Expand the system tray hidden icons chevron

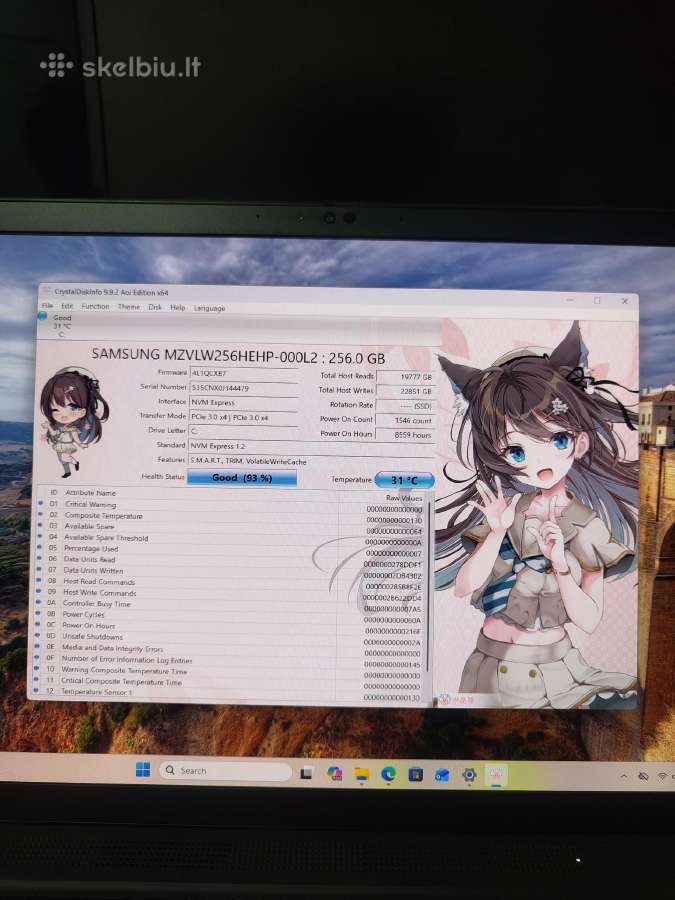[623, 777]
